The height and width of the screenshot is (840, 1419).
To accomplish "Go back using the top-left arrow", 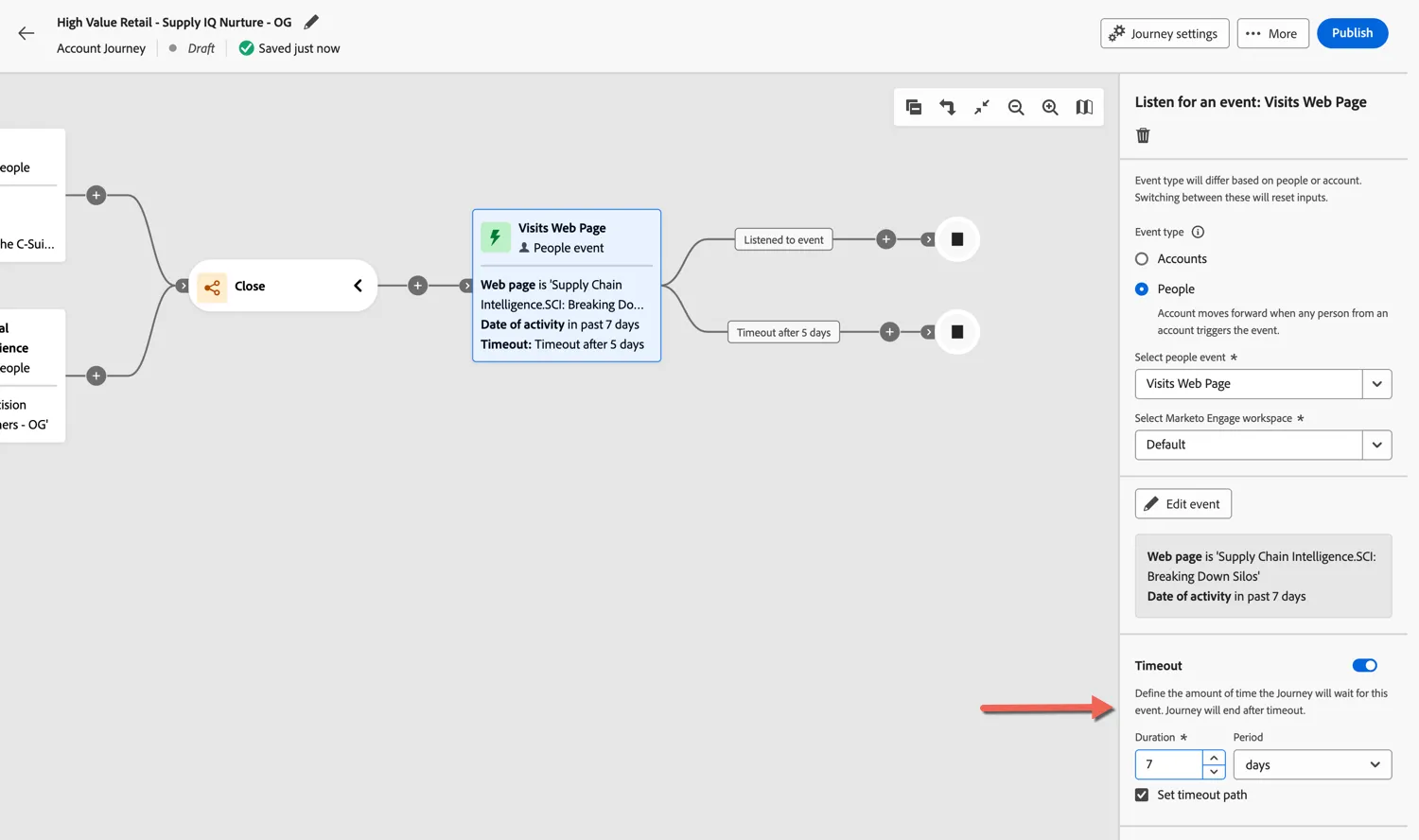I will tap(26, 33).
